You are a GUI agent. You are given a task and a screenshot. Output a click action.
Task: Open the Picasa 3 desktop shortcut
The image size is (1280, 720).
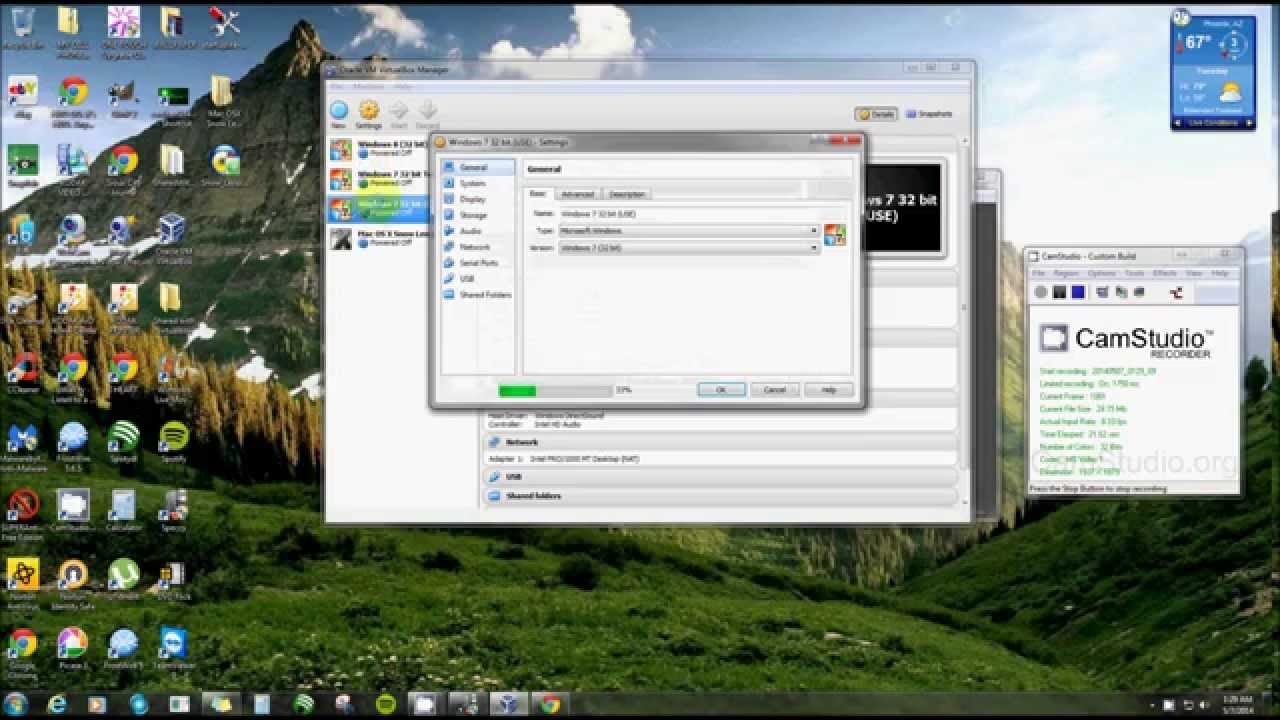pyautogui.click(x=72, y=648)
